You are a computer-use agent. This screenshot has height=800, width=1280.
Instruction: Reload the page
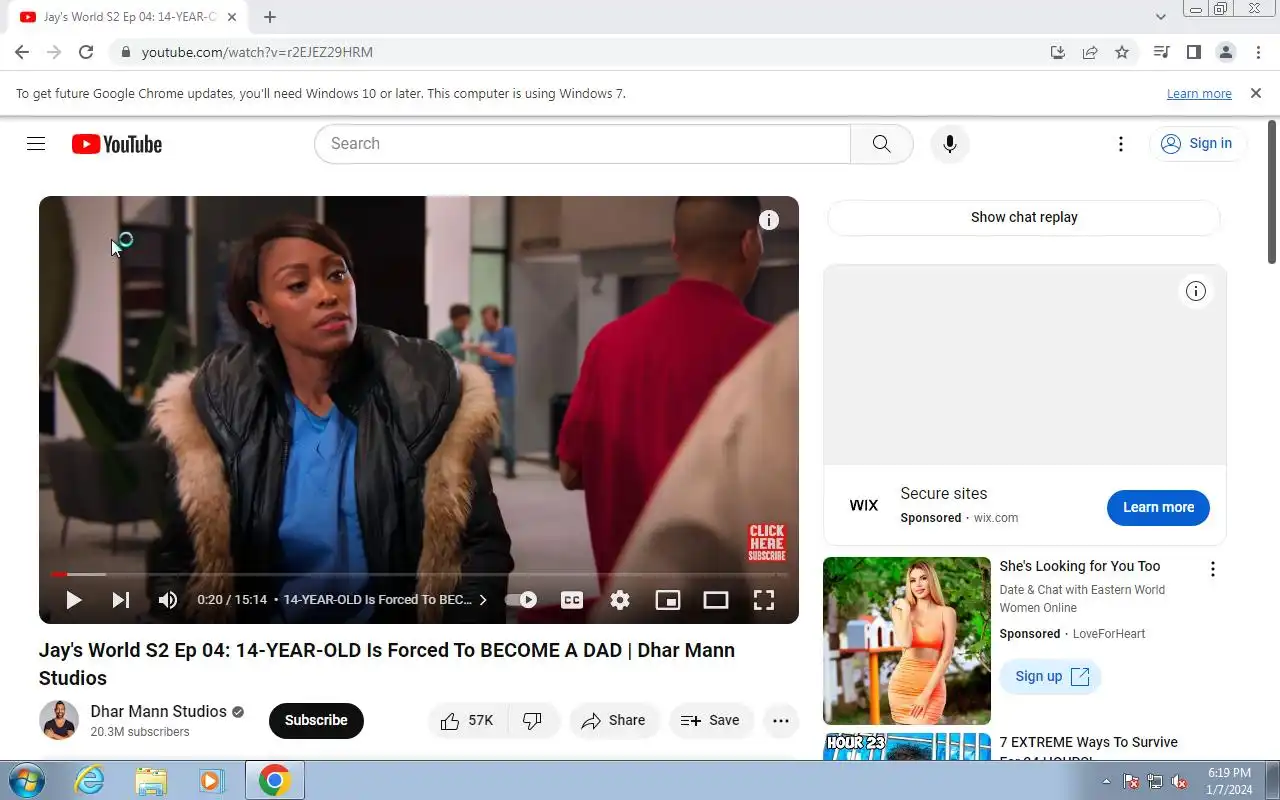coord(86,52)
